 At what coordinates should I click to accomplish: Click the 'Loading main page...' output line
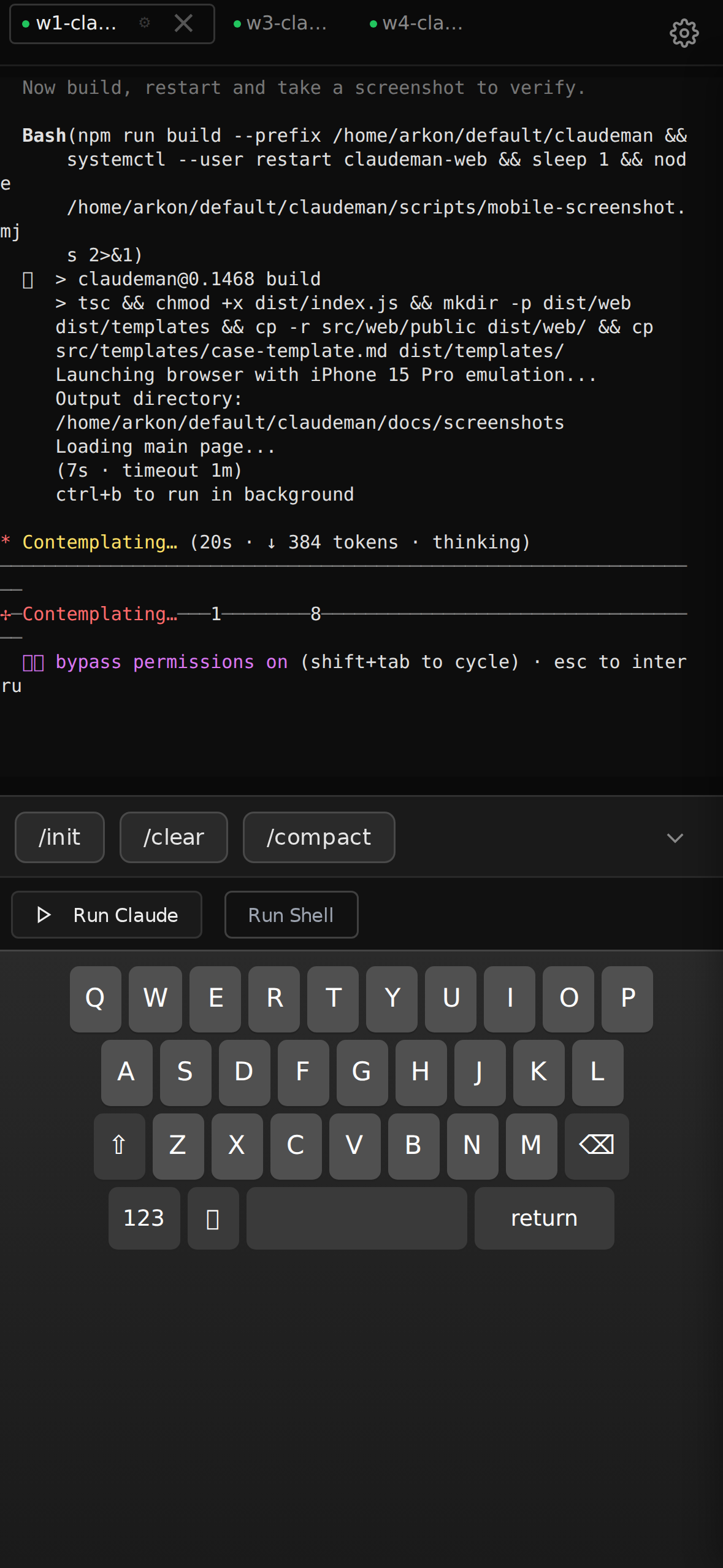point(166,447)
